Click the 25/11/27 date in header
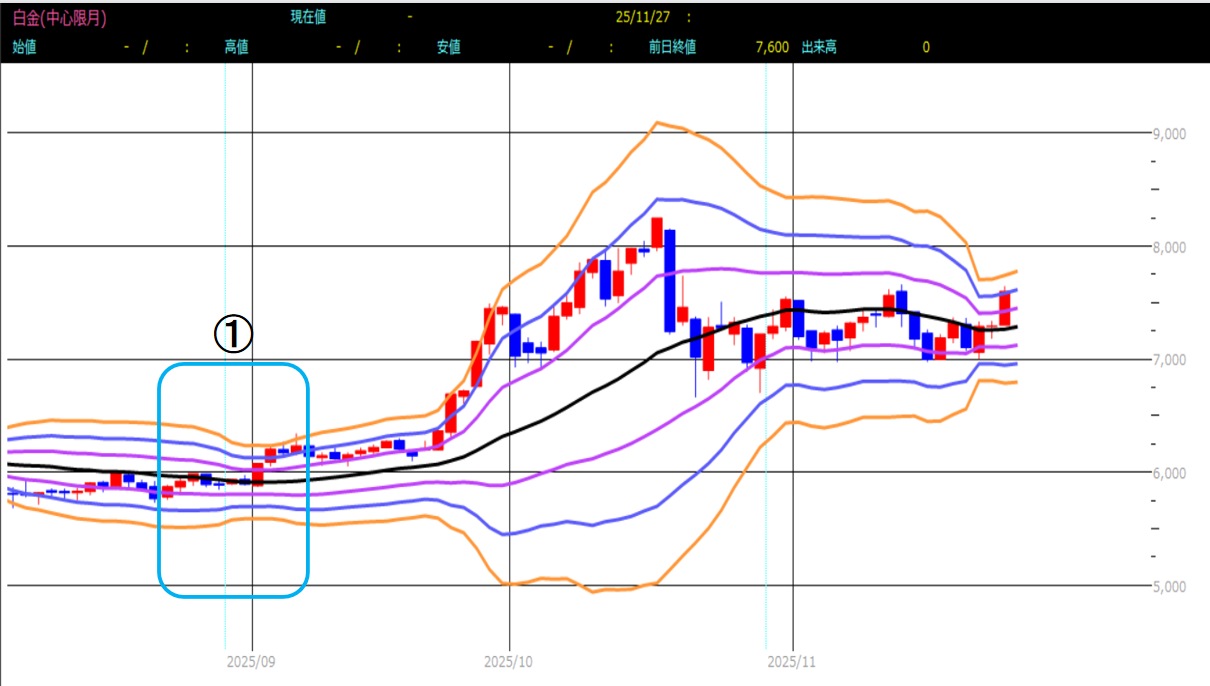 point(641,17)
